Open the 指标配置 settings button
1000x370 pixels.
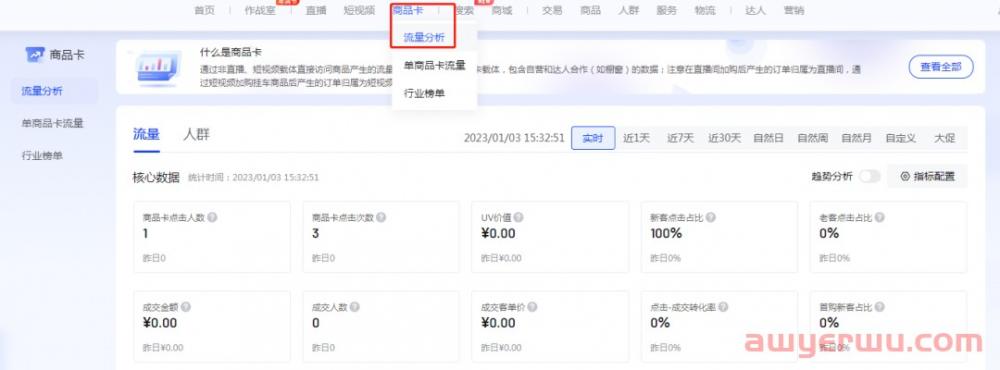pos(927,177)
